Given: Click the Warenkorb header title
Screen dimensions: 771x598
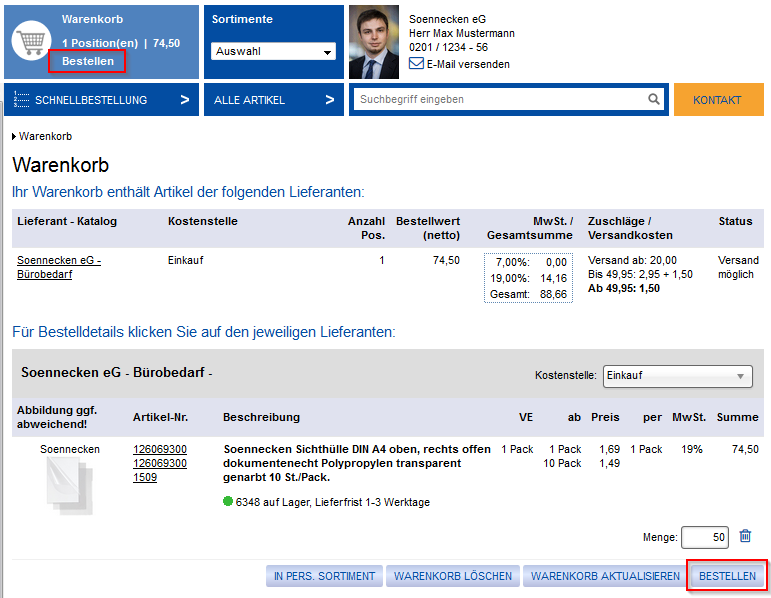Looking at the screenshot, I should coord(92,19).
